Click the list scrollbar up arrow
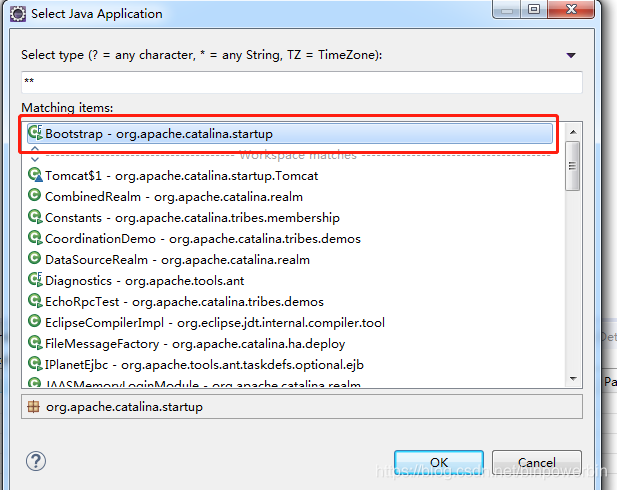Screen dimensions: 617x490 pyautogui.click(x=573, y=132)
